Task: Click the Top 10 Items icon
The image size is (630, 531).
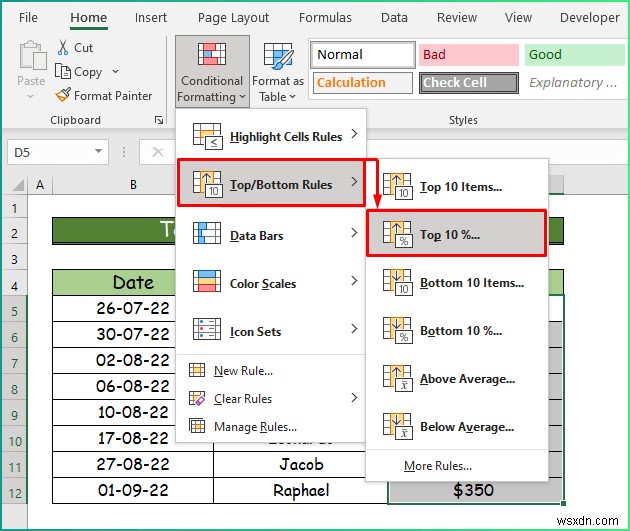Action: tap(397, 186)
